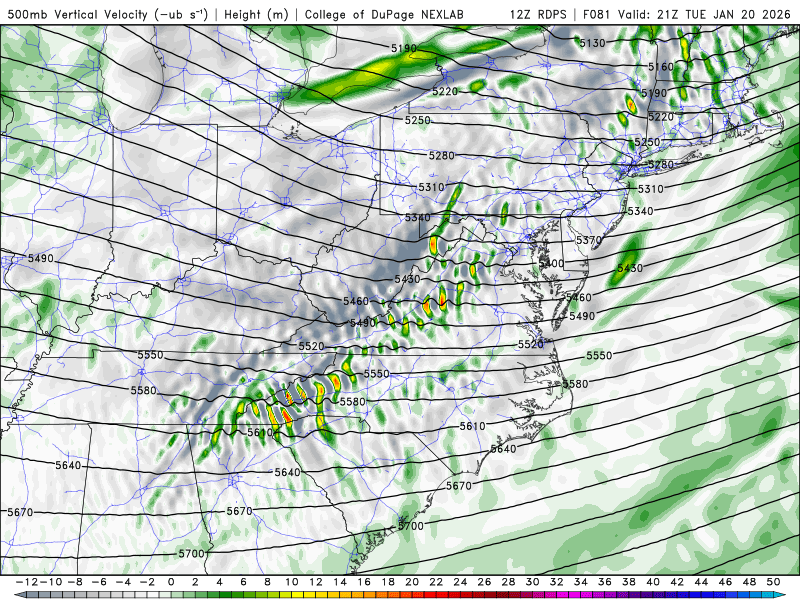This screenshot has height=600, width=800.
Task: Click the "30" colorbar tick label
Action: [533, 582]
